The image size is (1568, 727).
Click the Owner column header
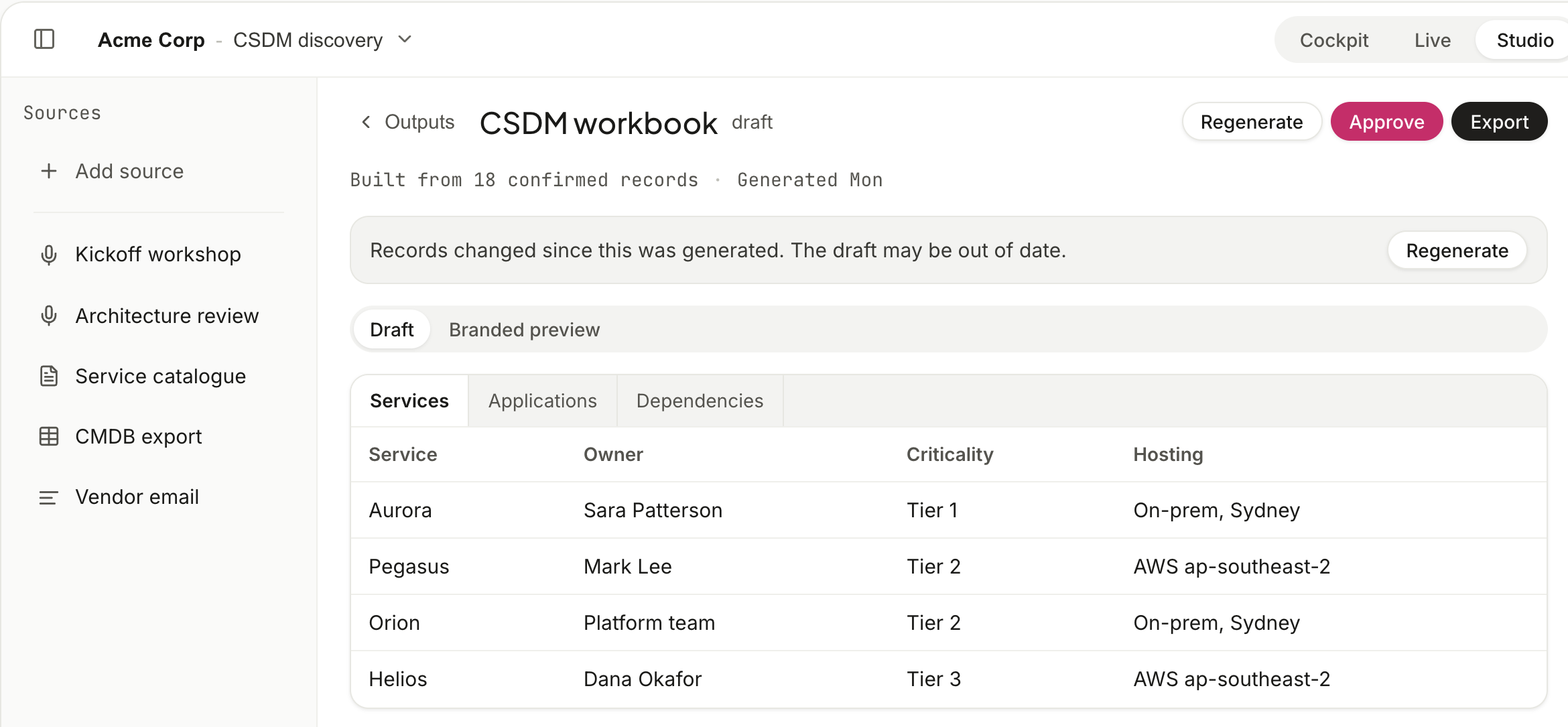pyautogui.click(x=613, y=454)
